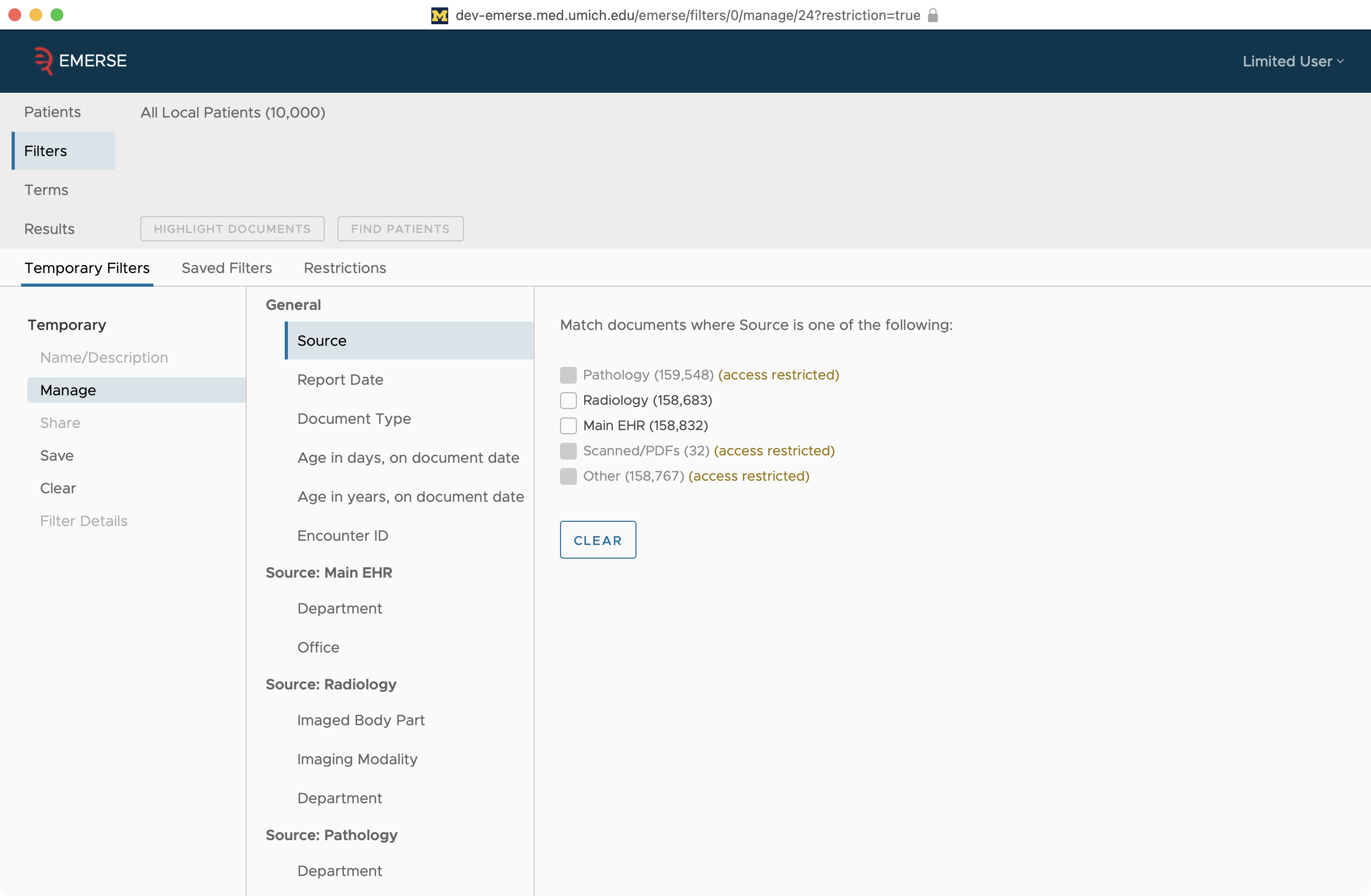1371x896 pixels.
Task: Click the Highlight Documents button
Action: (232, 229)
